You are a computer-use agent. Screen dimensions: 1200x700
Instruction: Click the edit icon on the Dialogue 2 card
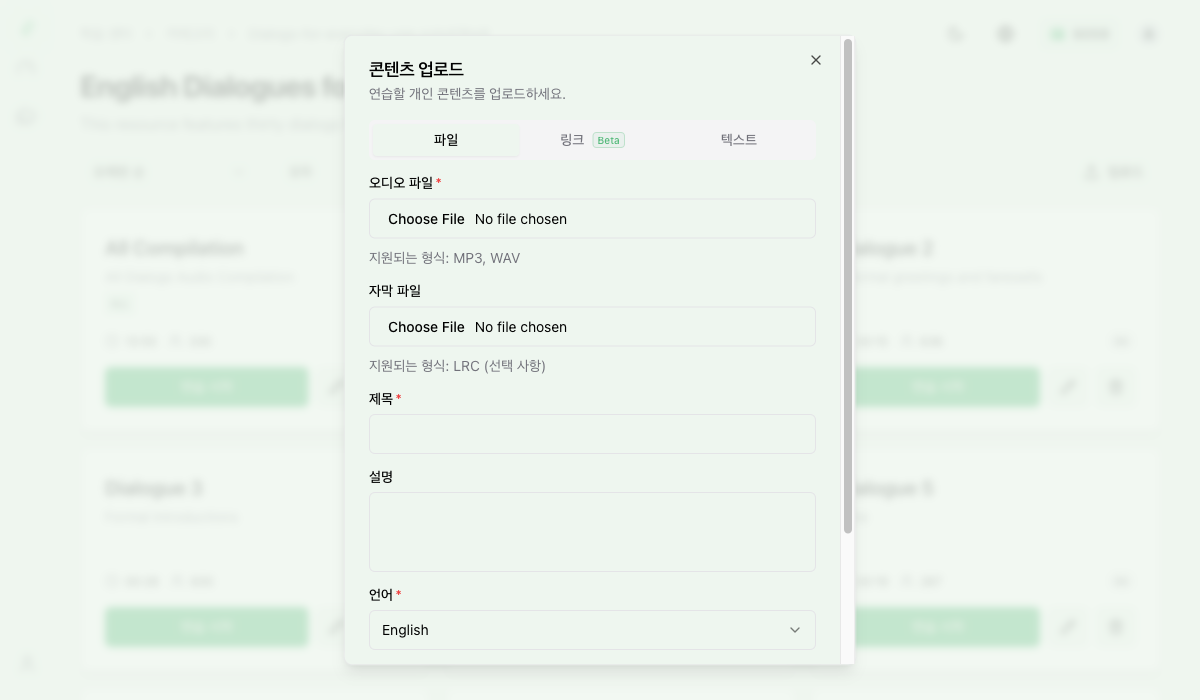tap(1068, 387)
